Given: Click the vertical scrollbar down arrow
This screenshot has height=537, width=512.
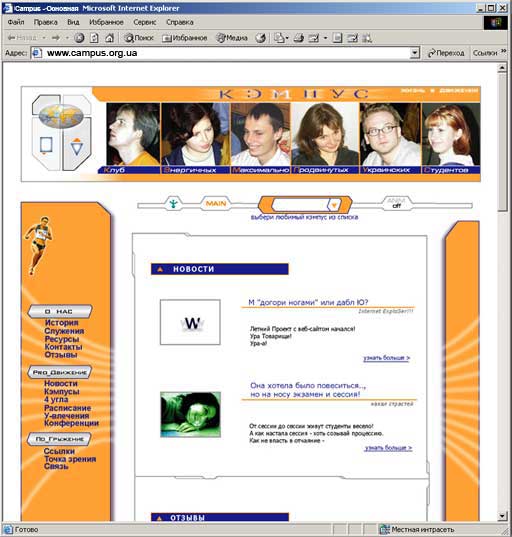Looking at the screenshot, I should 502,515.
